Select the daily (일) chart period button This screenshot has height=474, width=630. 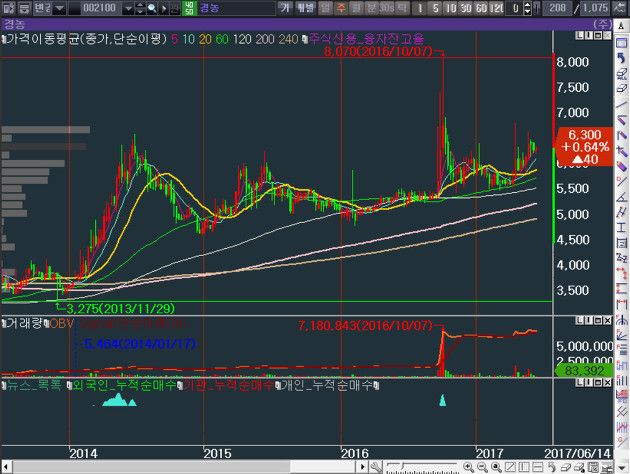pos(326,8)
